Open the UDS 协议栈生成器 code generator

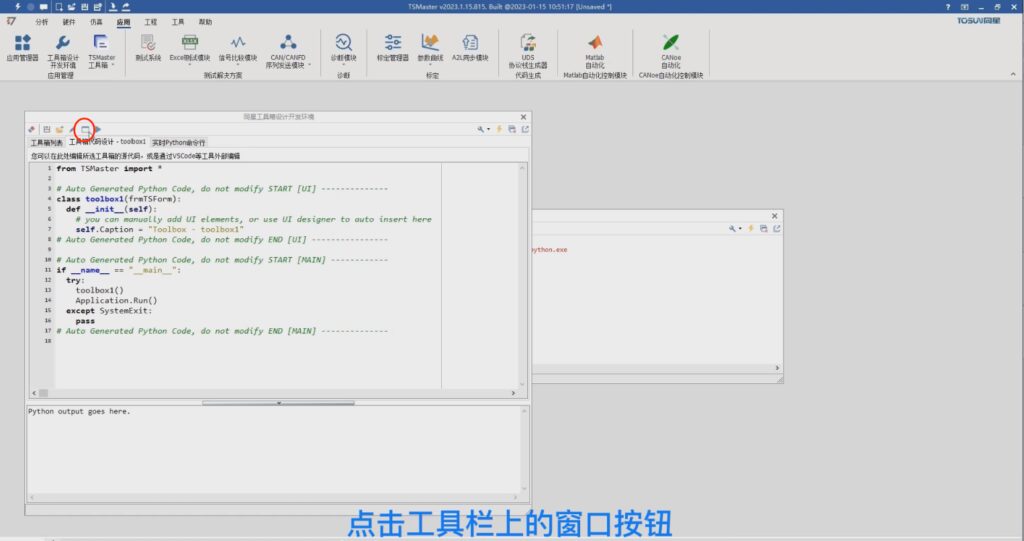click(528, 46)
